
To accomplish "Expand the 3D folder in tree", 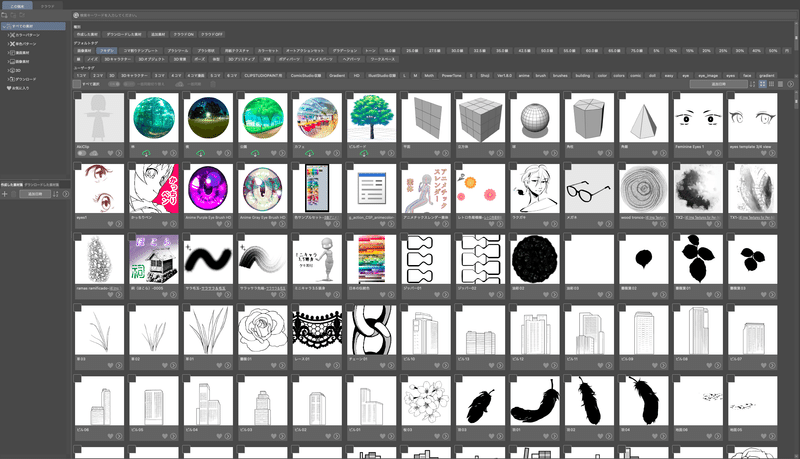I will [9, 70].
